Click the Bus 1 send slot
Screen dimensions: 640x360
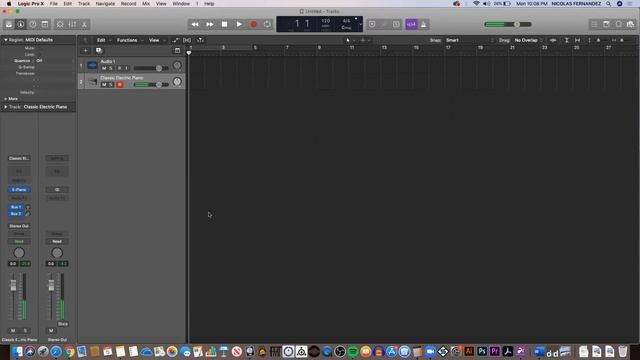click(16, 207)
